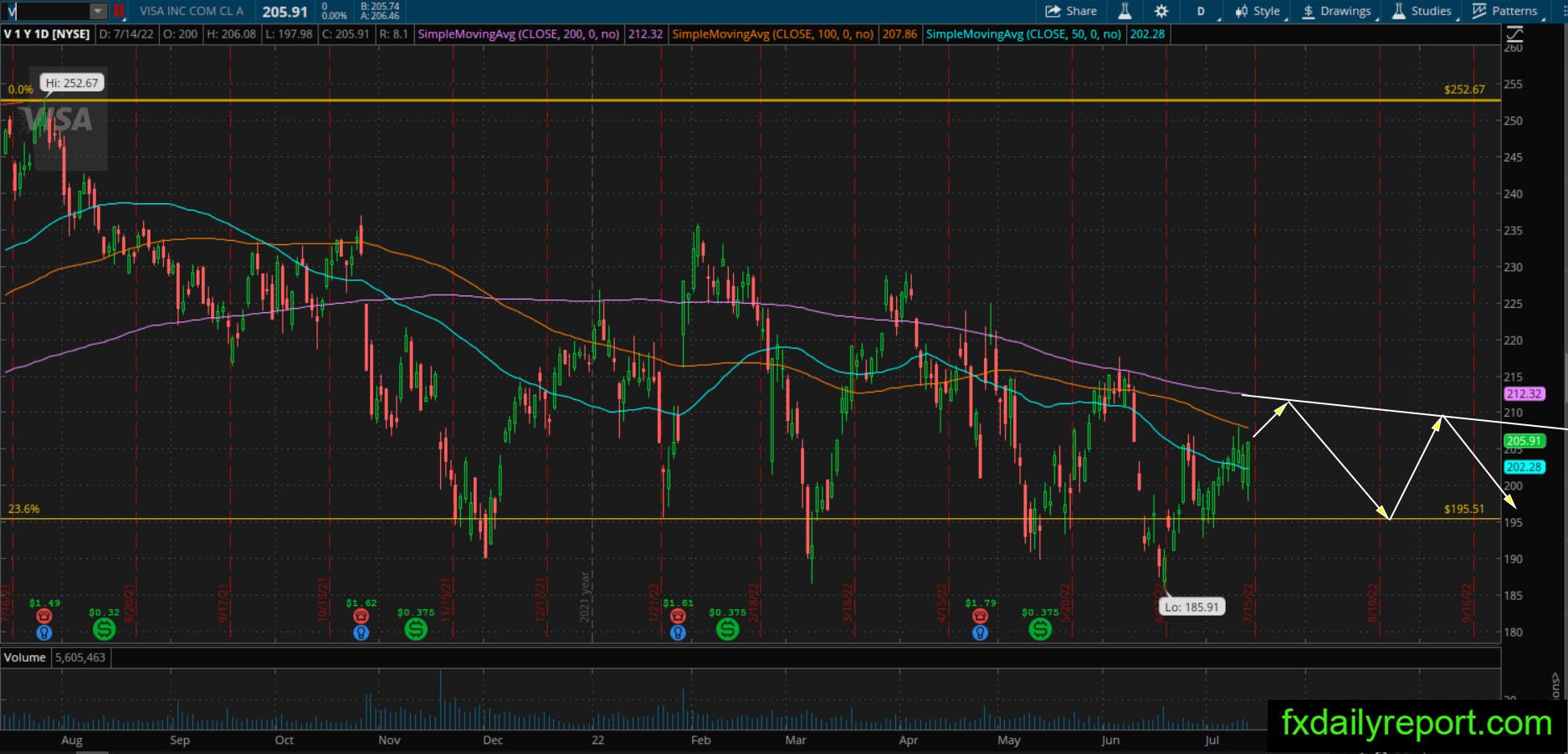
Task: Click the D: 7/14/22 date readout
Action: coord(127,34)
